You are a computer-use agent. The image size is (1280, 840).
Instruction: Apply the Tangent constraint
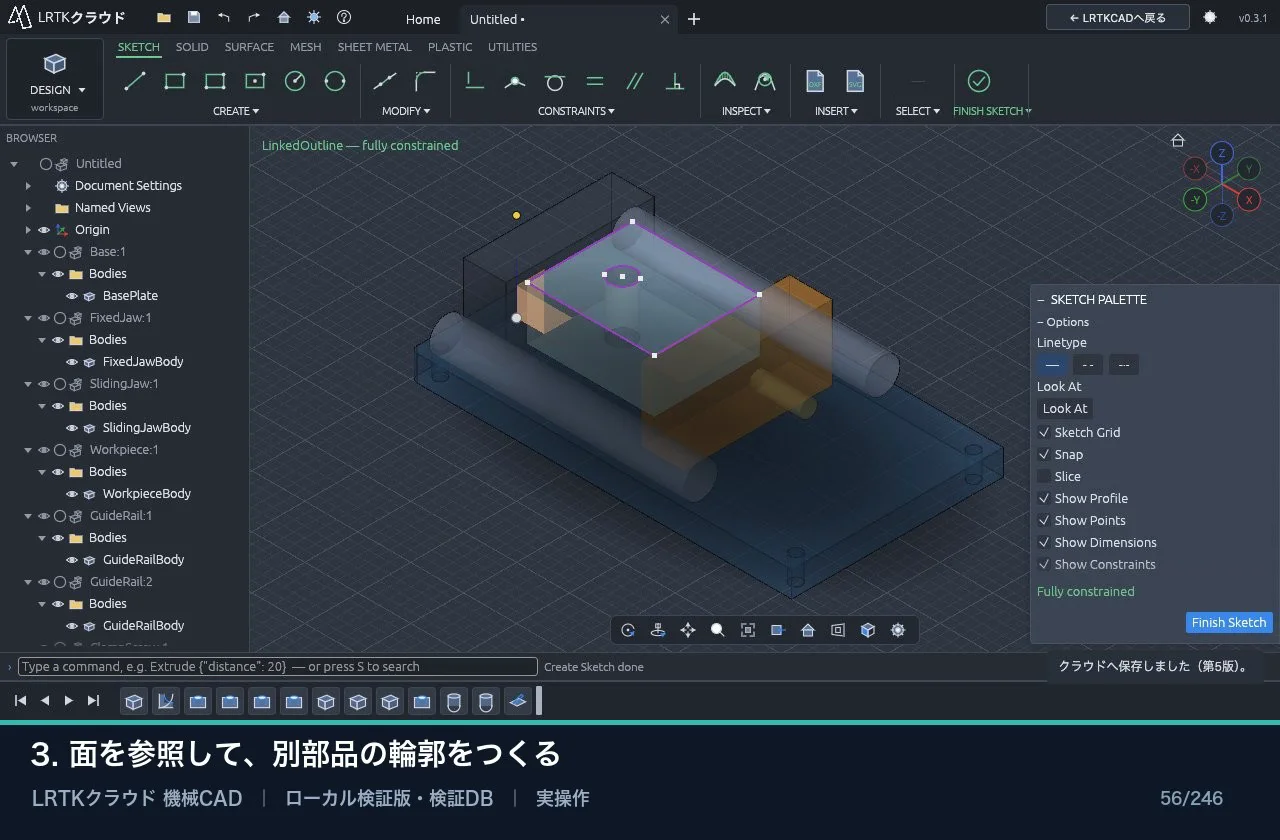click(555, 82)
